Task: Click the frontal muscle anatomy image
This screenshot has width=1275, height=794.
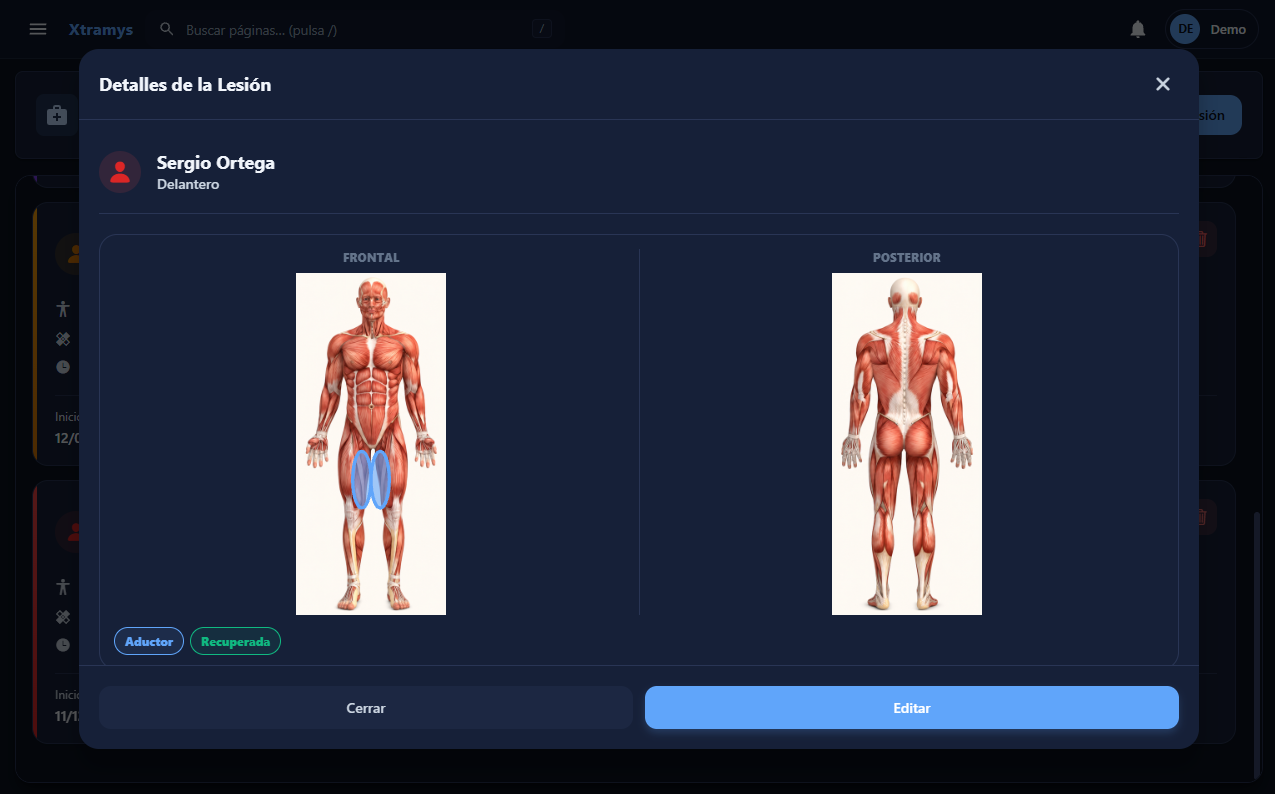Action: [x=371, y=444]
